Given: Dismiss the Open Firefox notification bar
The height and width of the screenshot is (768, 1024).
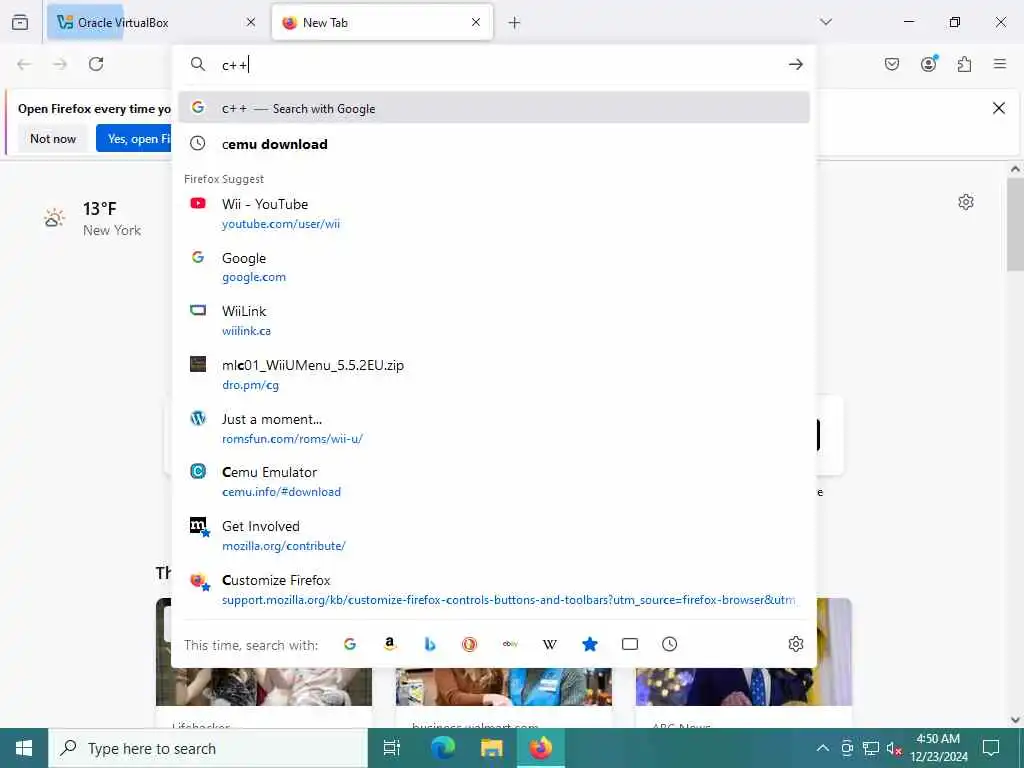Looking at the screenshot, I should point(999,108).
